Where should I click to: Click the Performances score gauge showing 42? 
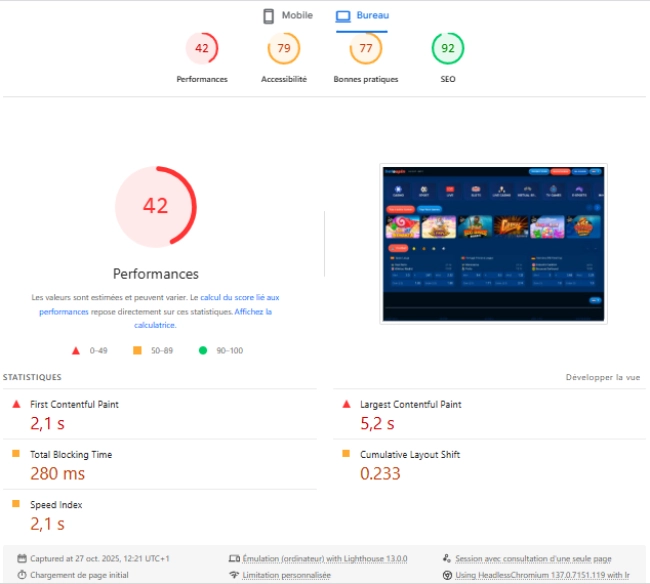(202, 48)
